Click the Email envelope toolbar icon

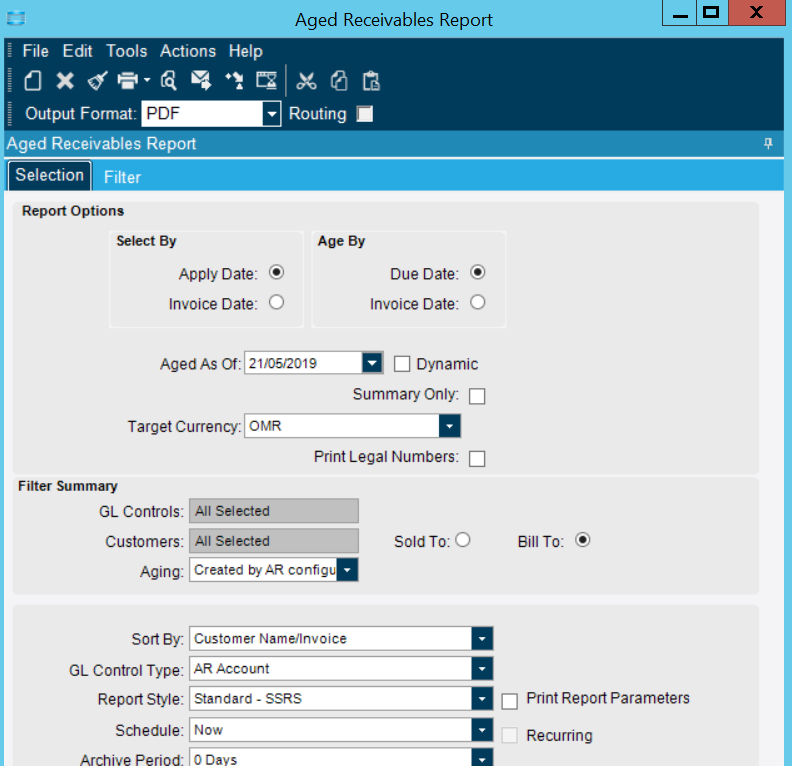pyautogui.click(x=201, y=82)
